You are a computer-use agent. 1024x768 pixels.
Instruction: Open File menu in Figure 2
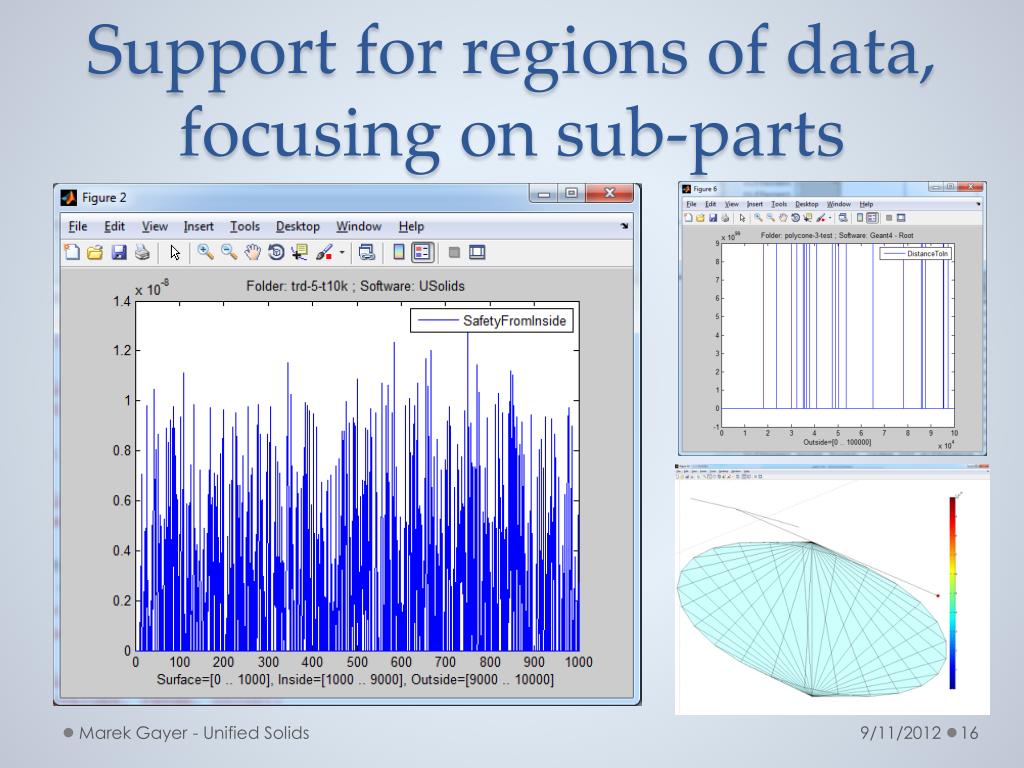point(78,226)
